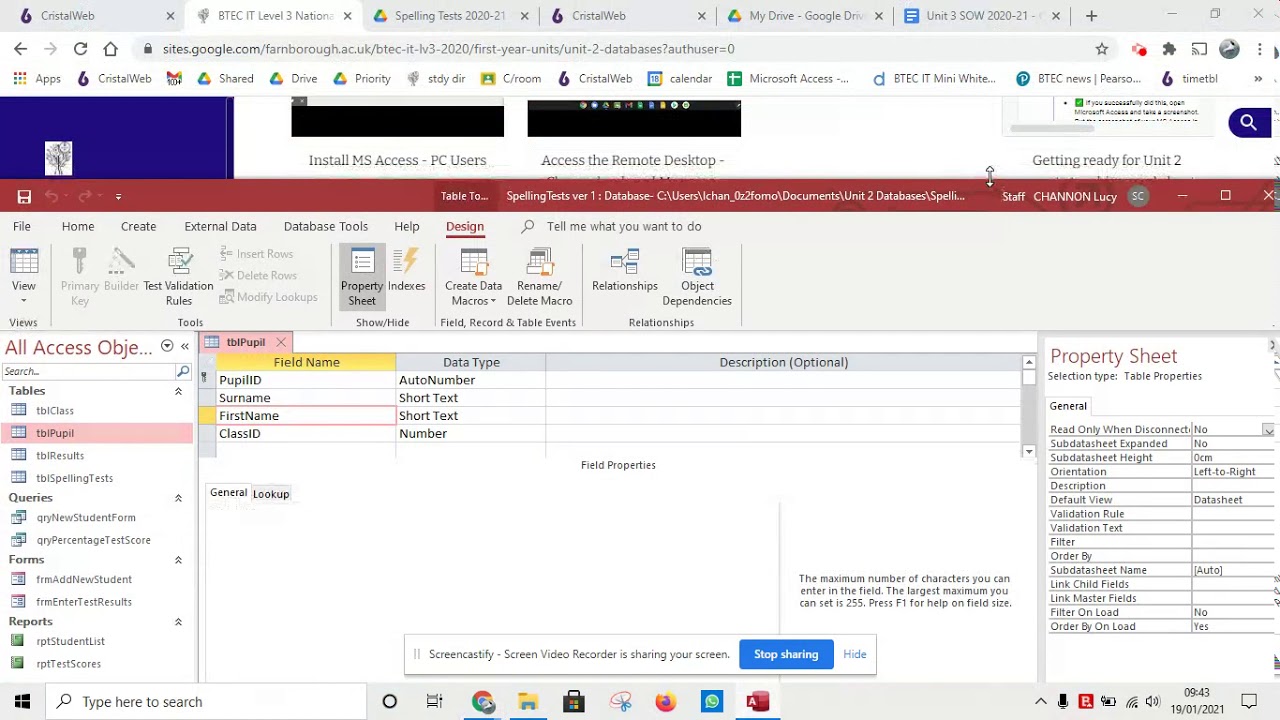Viewport: 1280px width, 720px height.
Task: Switch to the Home ribbon tab
Action: pos(78,226)
